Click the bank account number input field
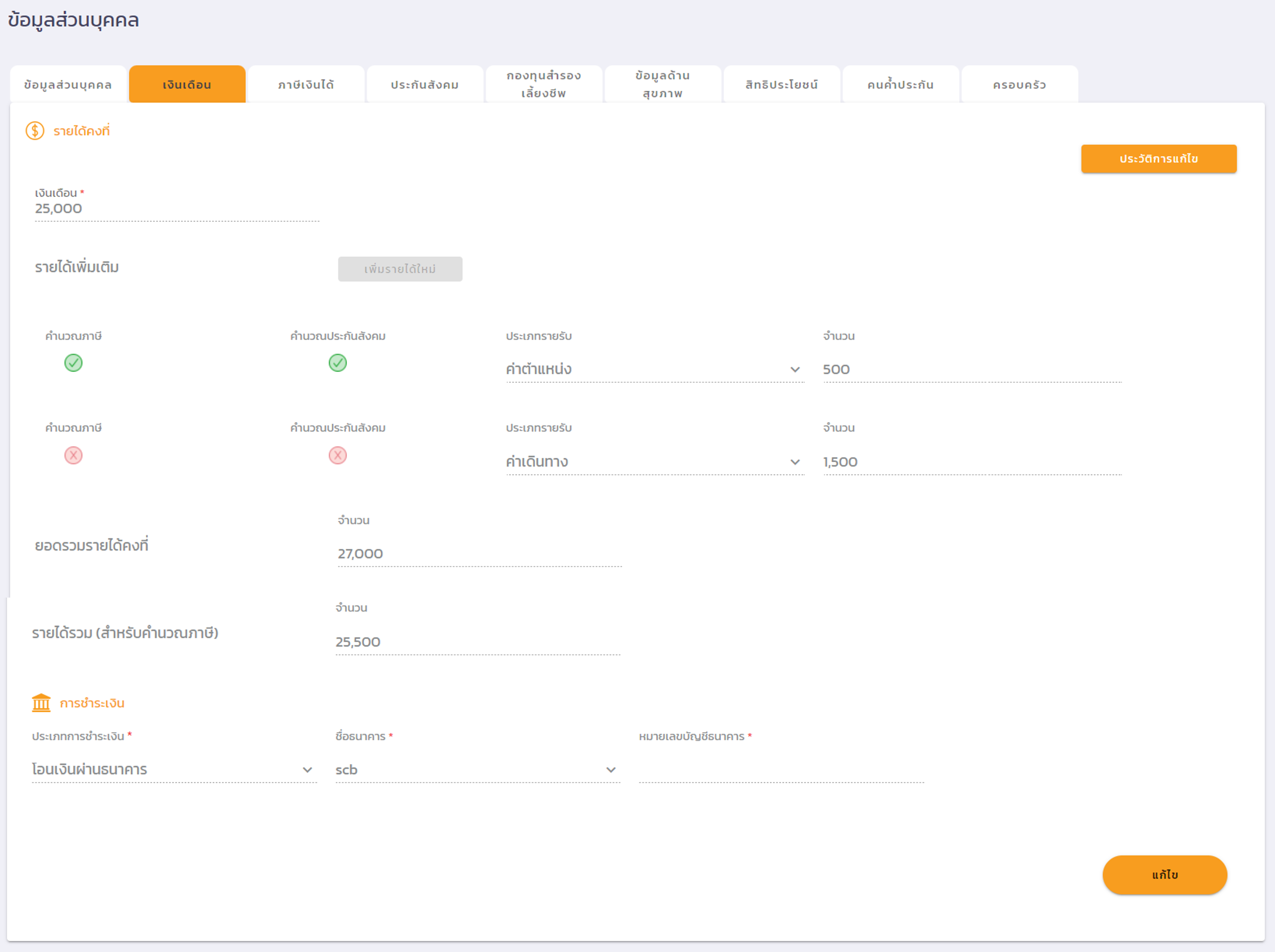 (781, 770)
